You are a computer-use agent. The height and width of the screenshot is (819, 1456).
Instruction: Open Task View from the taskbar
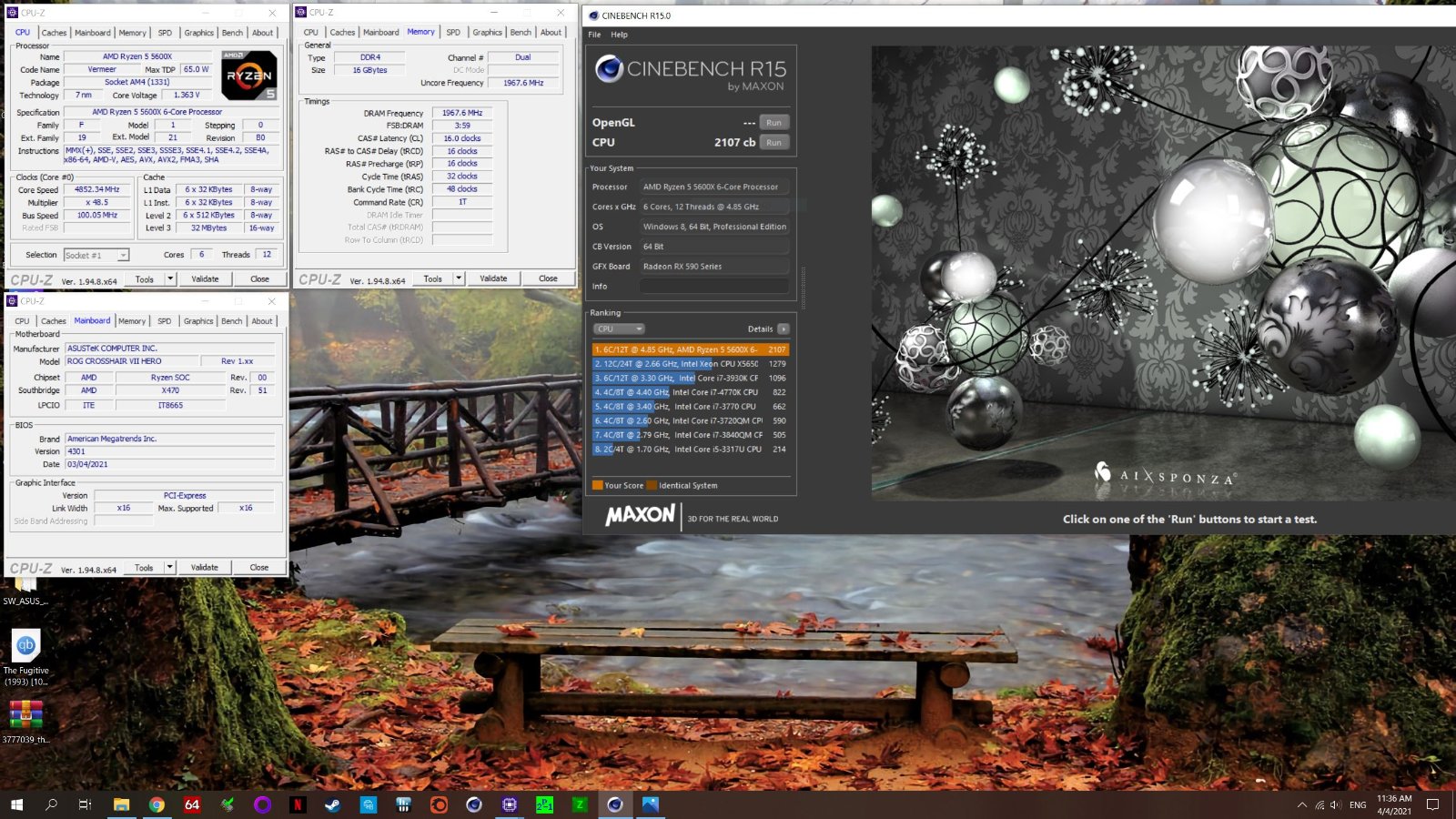[x=86, y=804]
